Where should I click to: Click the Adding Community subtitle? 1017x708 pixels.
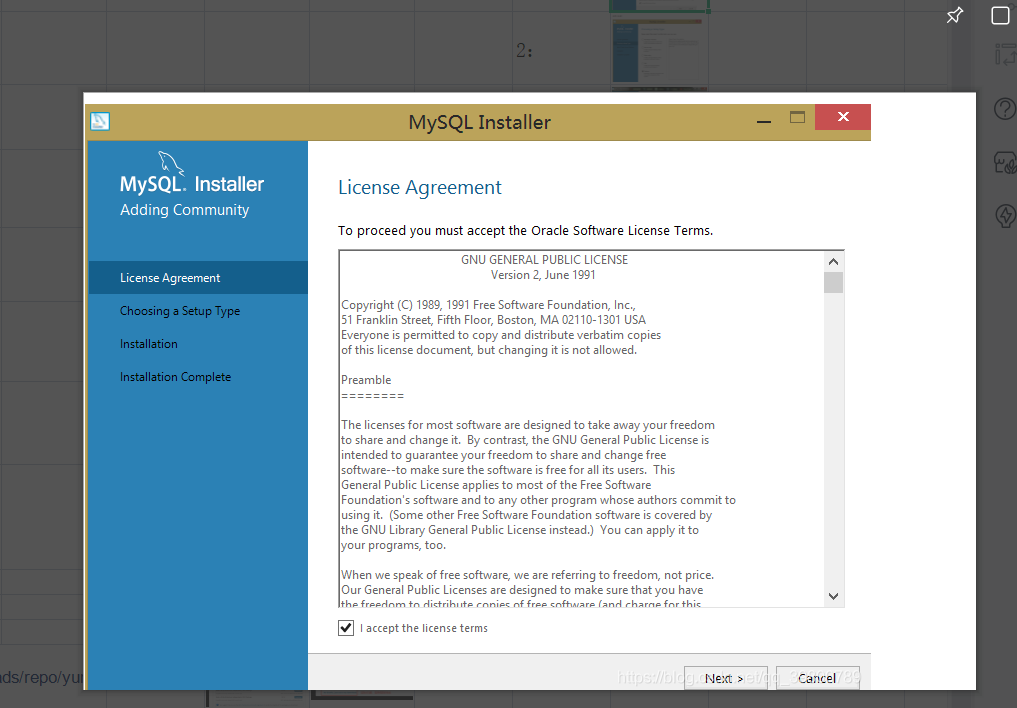[x=184, y=209]
